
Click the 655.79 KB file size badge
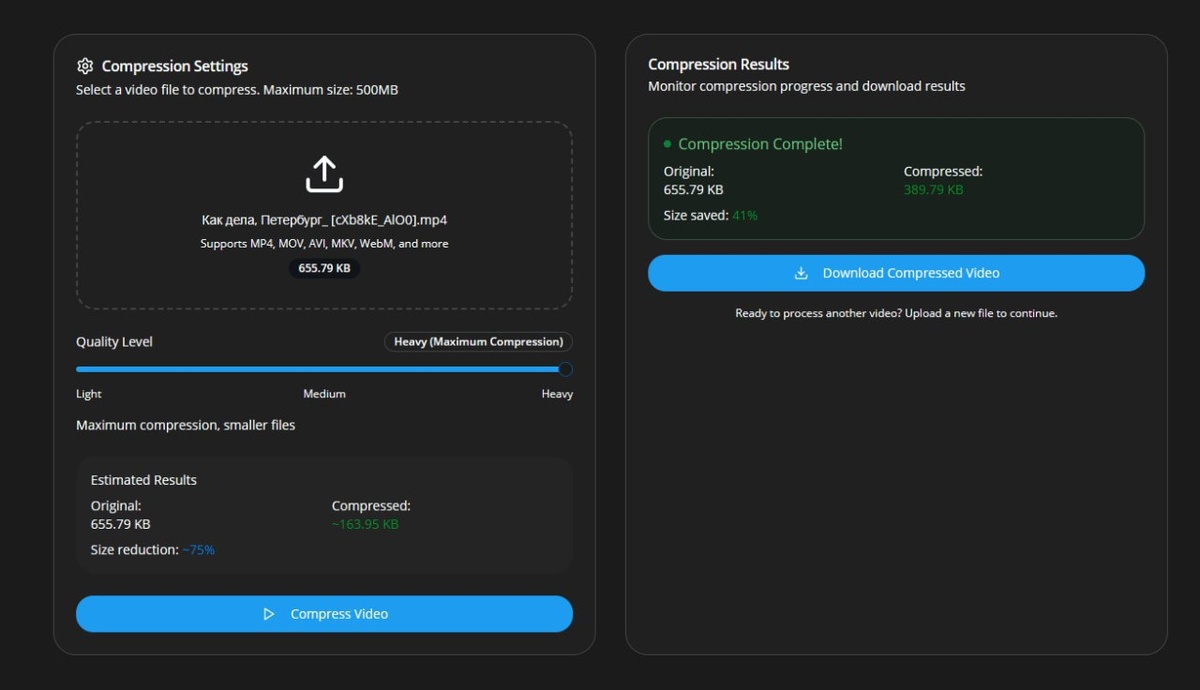coord(324,268)
